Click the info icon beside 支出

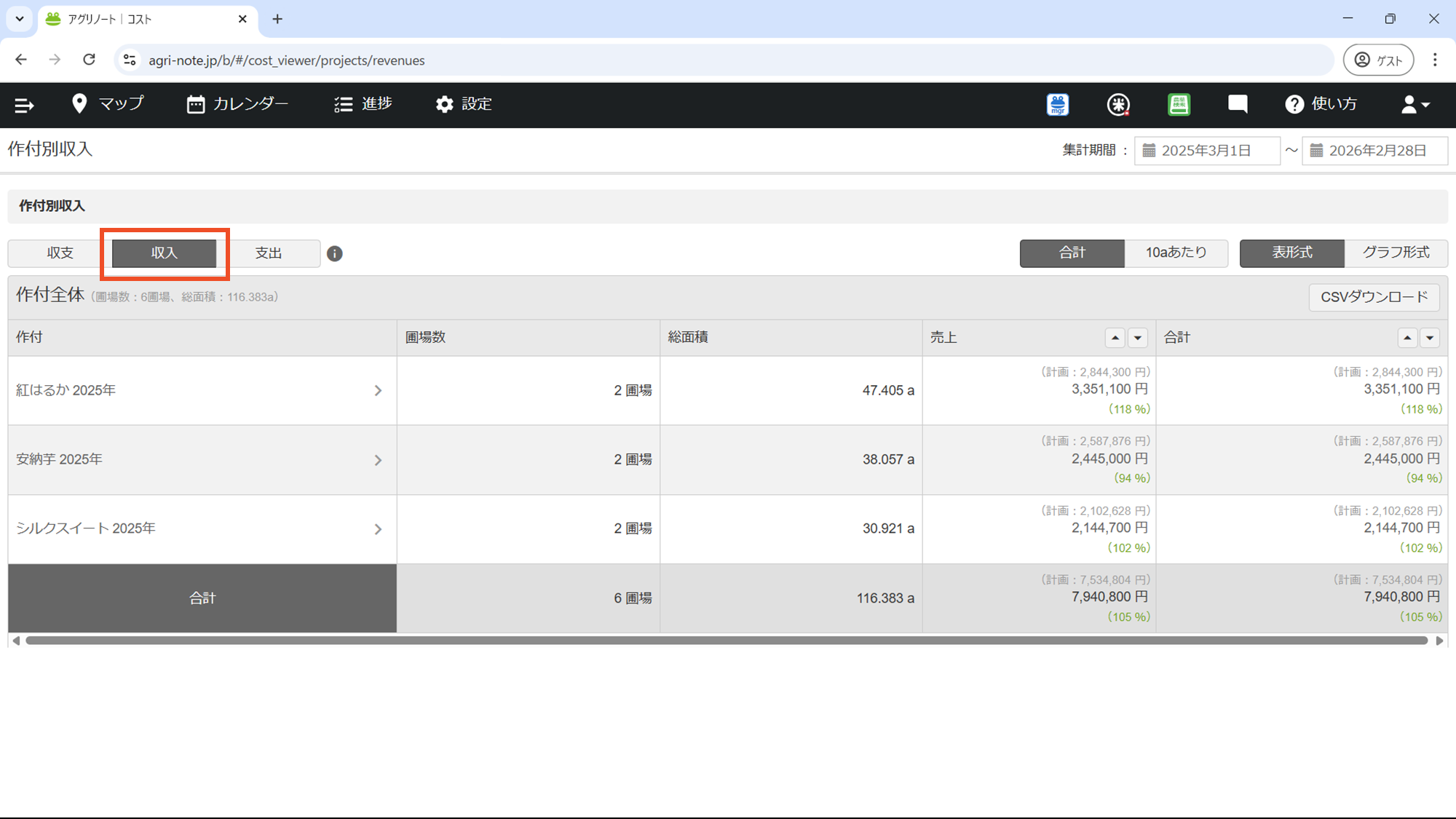pyautogui.click(x=335, y=253)
